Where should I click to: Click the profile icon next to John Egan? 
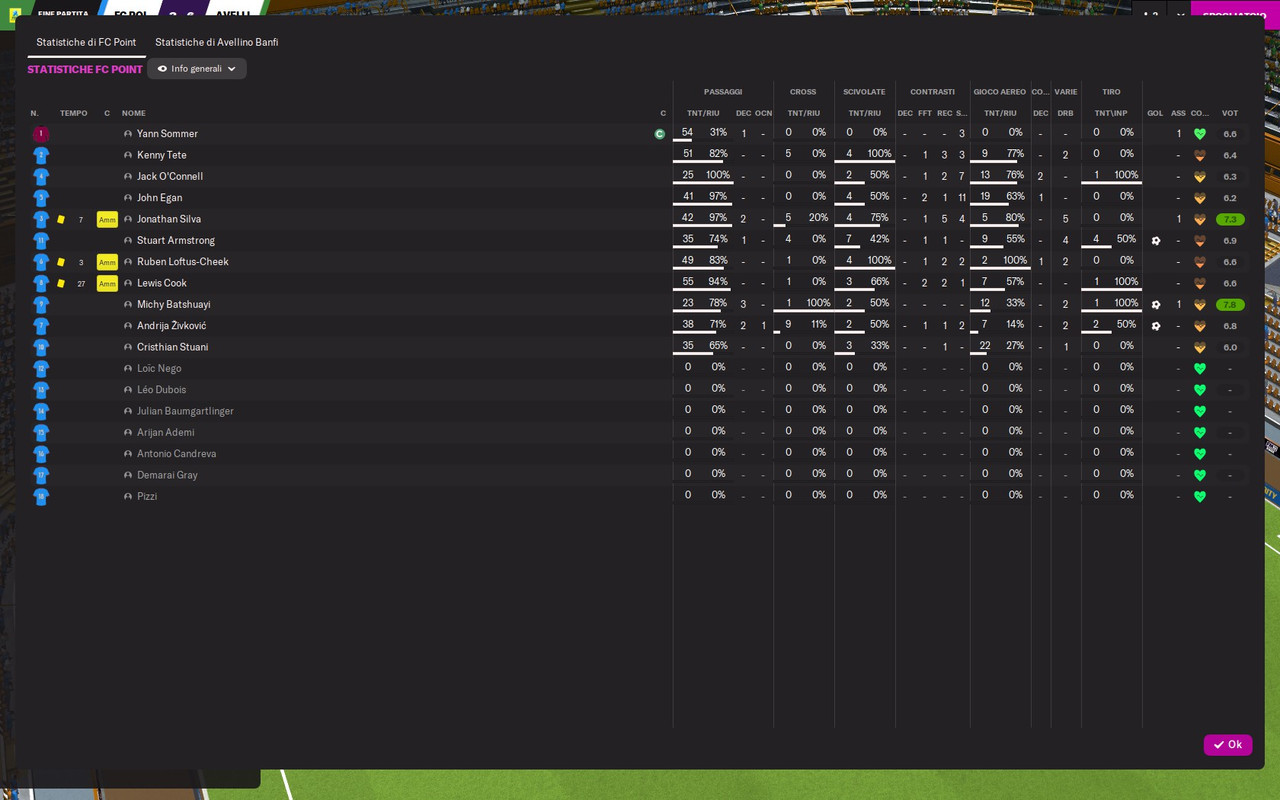click(128, 198)
